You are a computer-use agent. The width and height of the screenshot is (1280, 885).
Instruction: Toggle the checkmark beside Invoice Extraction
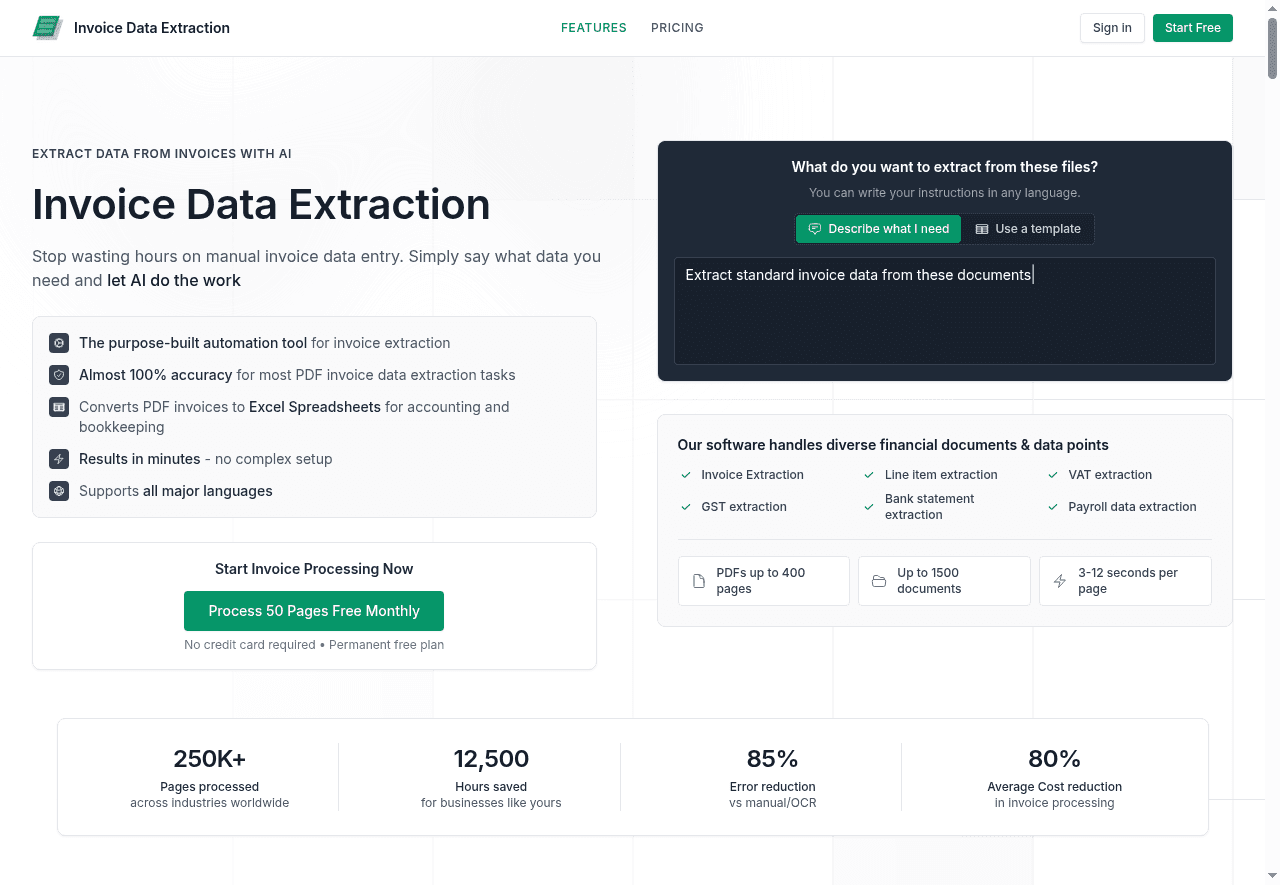(x=685, y=475)
